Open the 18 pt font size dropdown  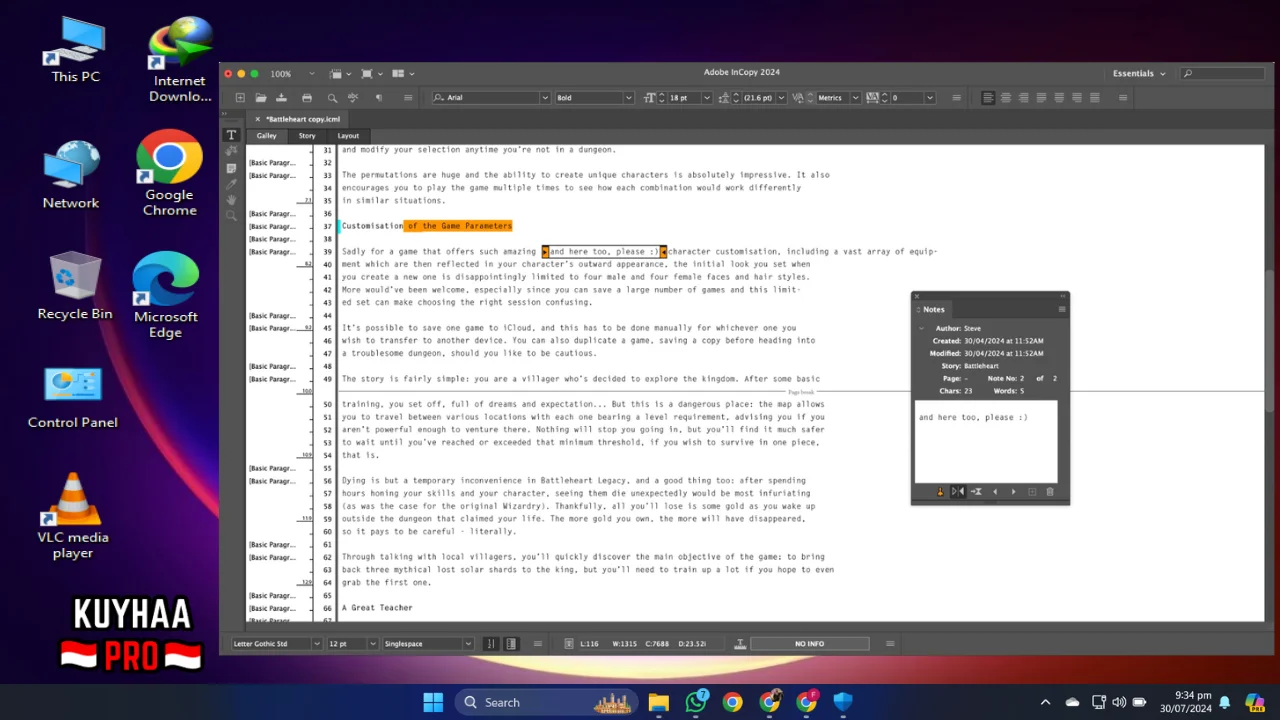[706, 98]
